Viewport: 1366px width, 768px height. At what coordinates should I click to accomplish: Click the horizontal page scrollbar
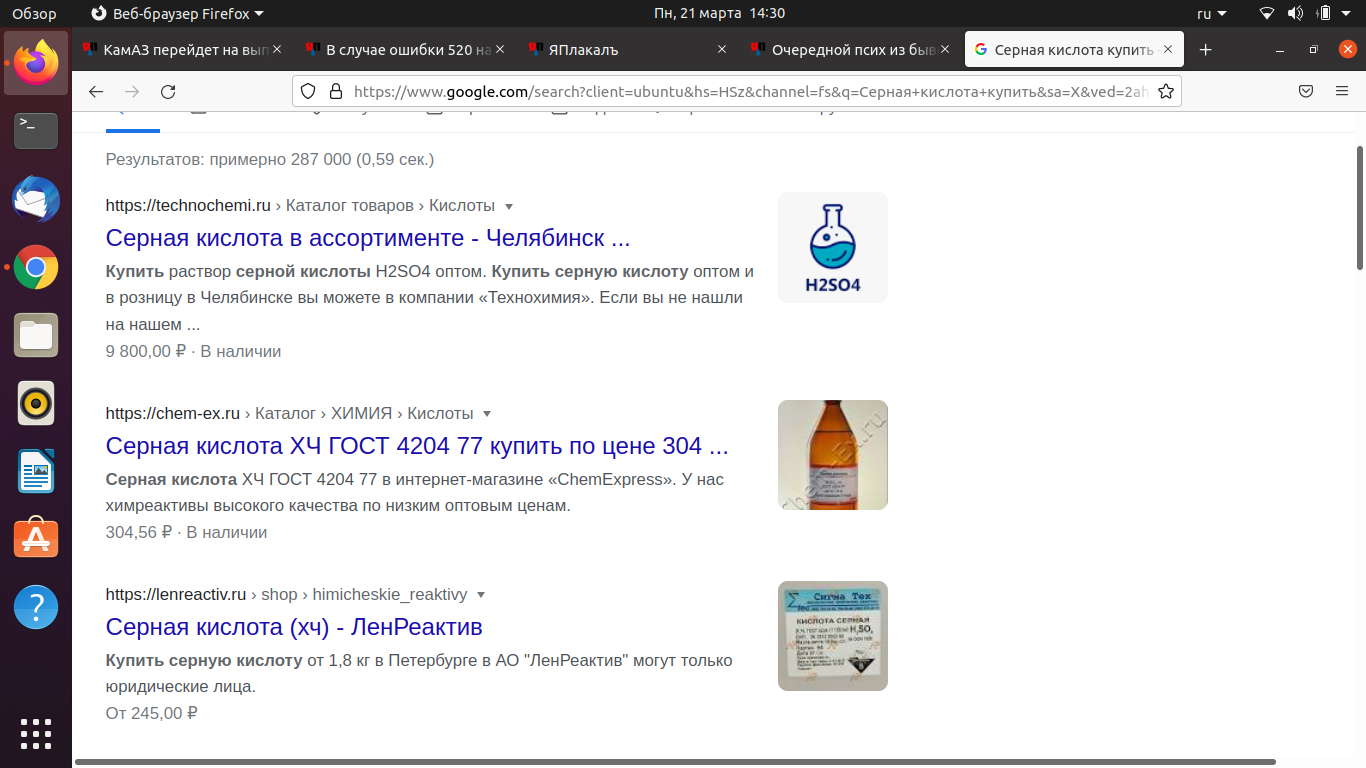(x=675, y=762)
